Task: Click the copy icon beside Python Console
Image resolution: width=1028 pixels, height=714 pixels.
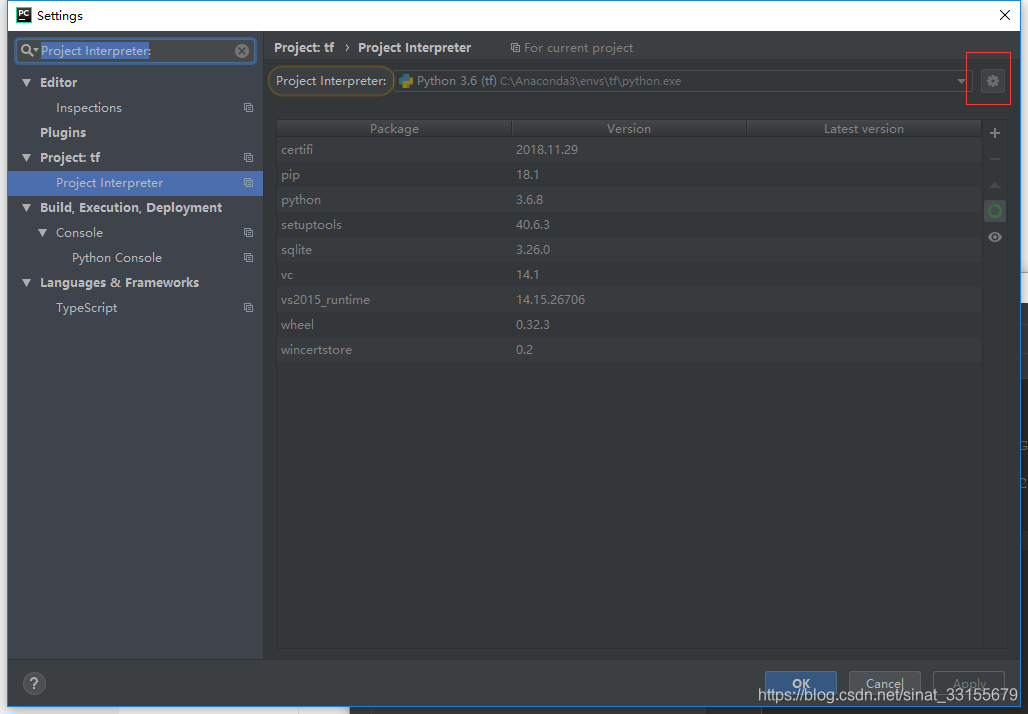Action: 248,258
